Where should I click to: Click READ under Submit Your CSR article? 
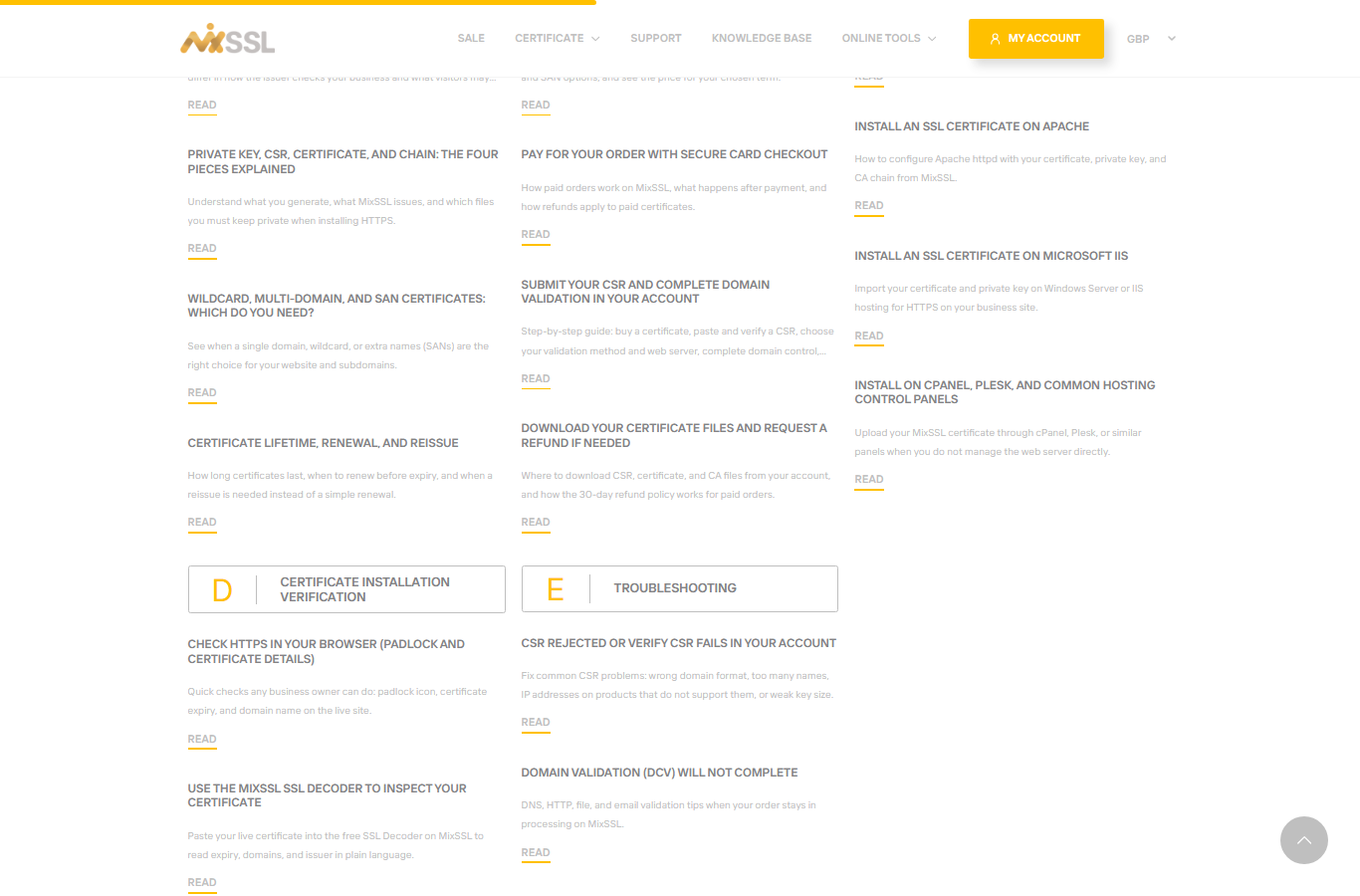pos(536,379)
